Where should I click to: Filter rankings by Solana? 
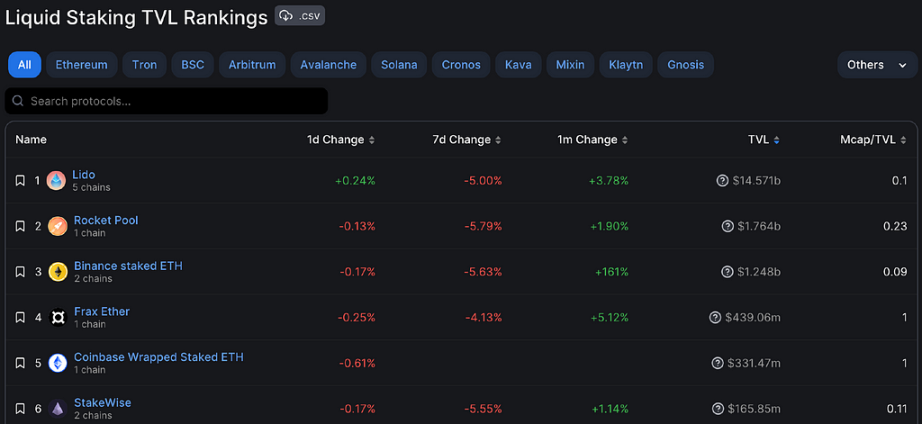point(399,65)
